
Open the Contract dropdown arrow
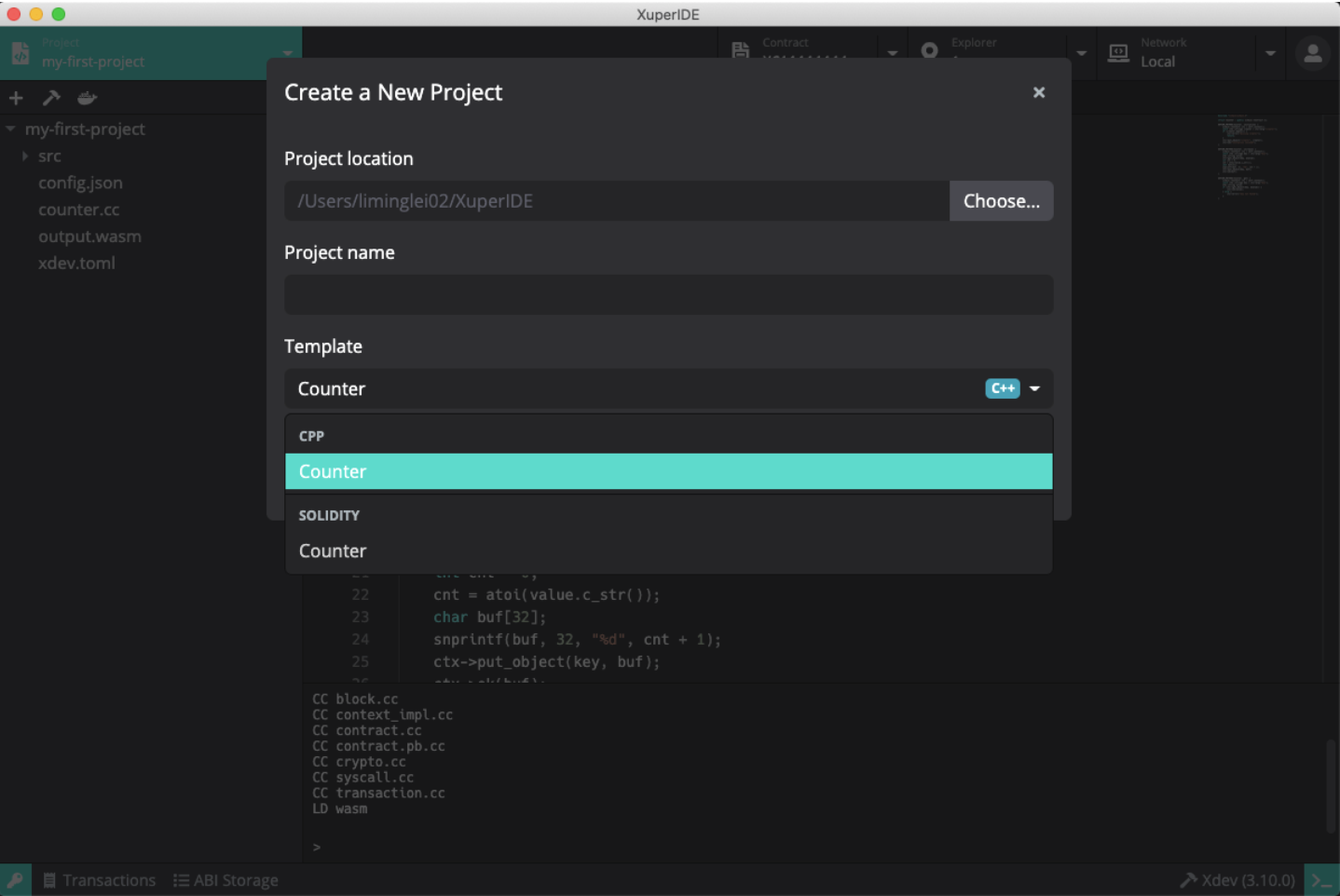(893, 53)
